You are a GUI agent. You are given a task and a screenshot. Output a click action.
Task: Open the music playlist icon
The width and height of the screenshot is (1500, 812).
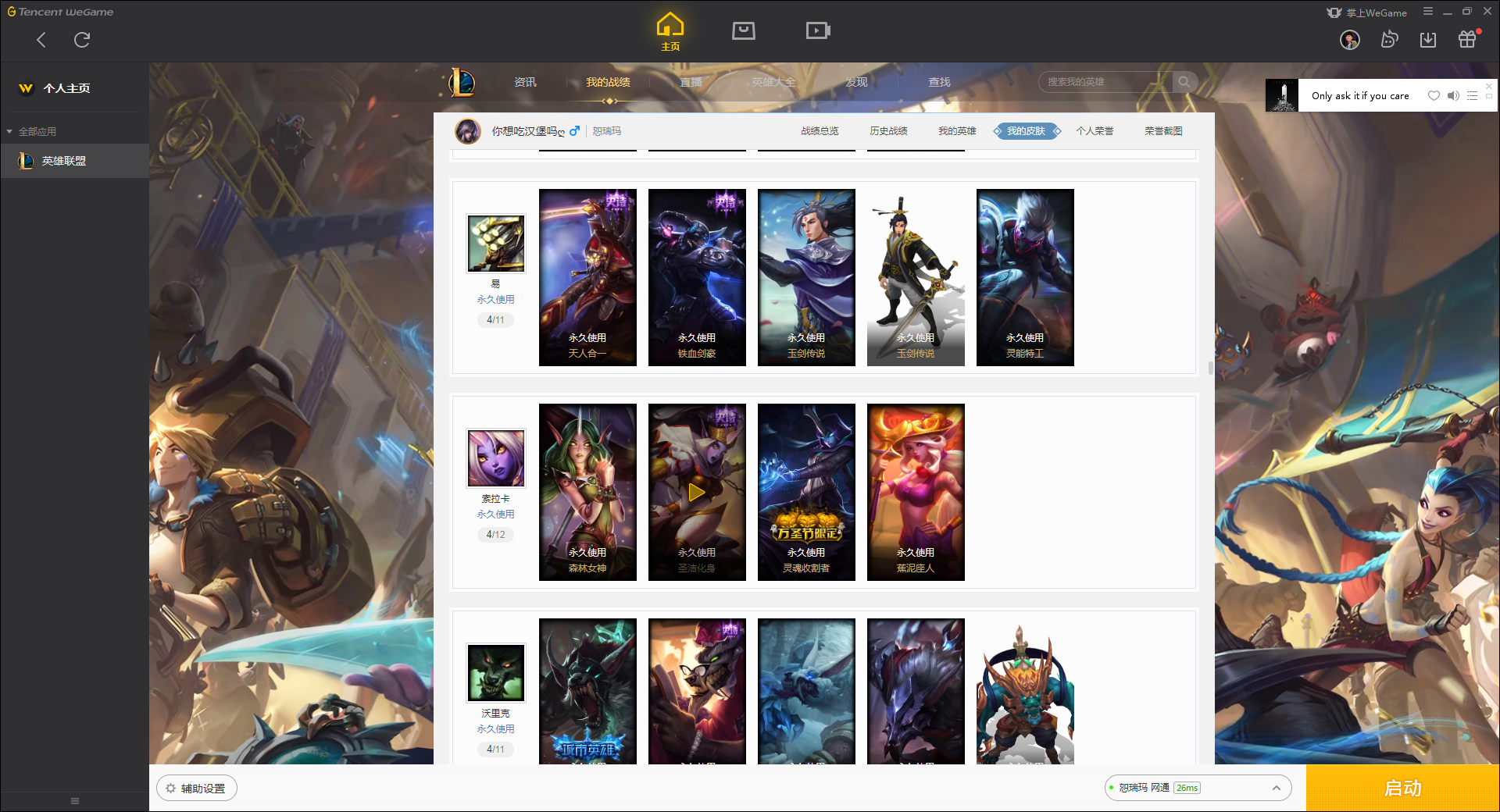click(x=1472, y=96)
